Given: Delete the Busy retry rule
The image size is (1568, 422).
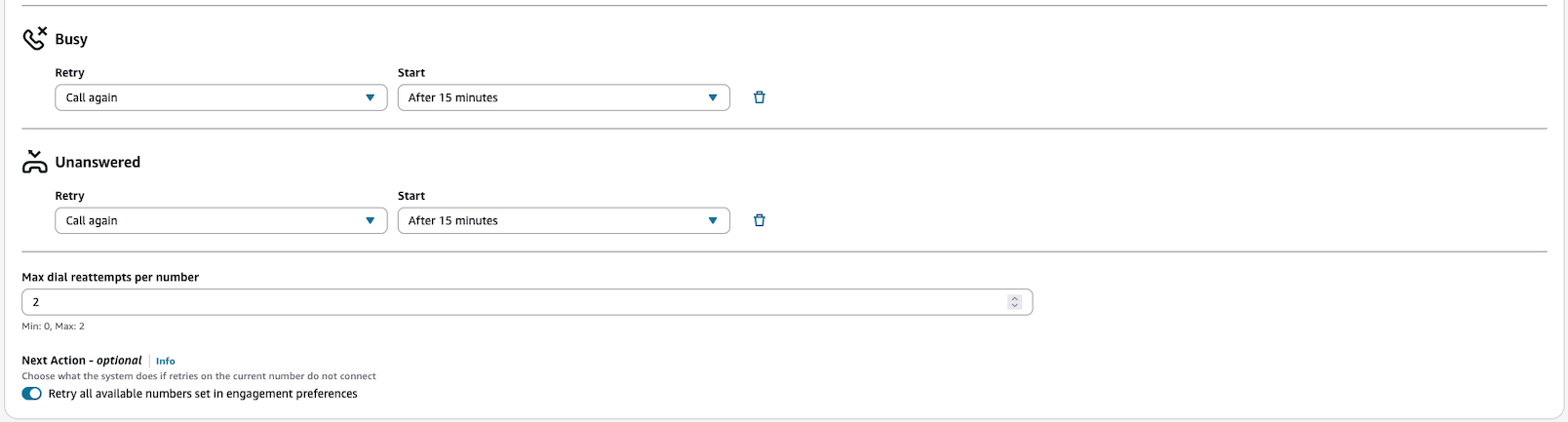Looking at the screenshot, I should (x=760, y=97).
